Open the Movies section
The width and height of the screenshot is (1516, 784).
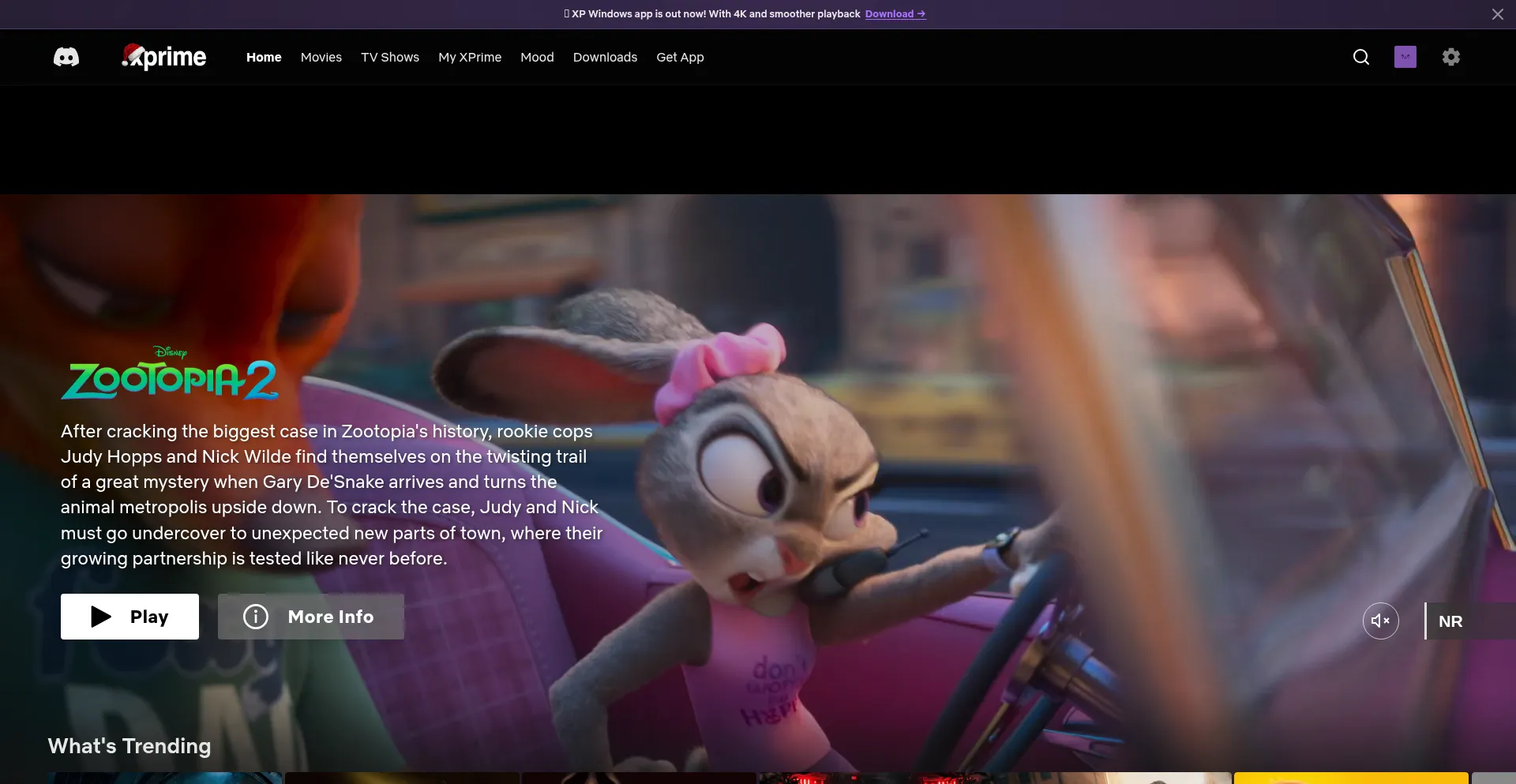[x=321, y=57]
